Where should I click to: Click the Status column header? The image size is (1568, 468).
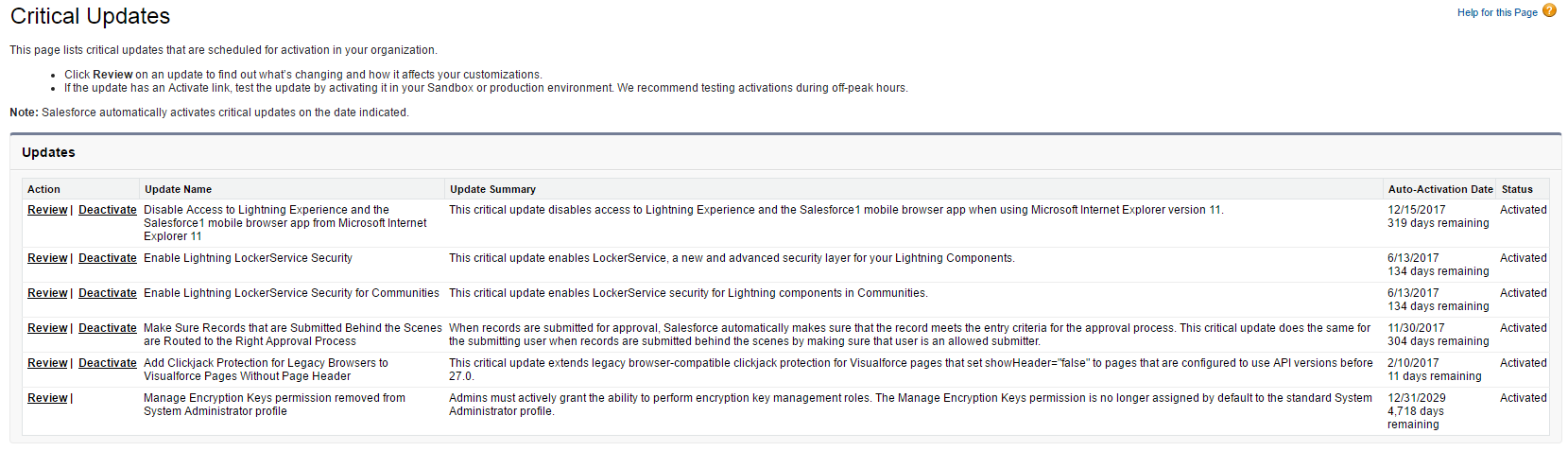1517,189
